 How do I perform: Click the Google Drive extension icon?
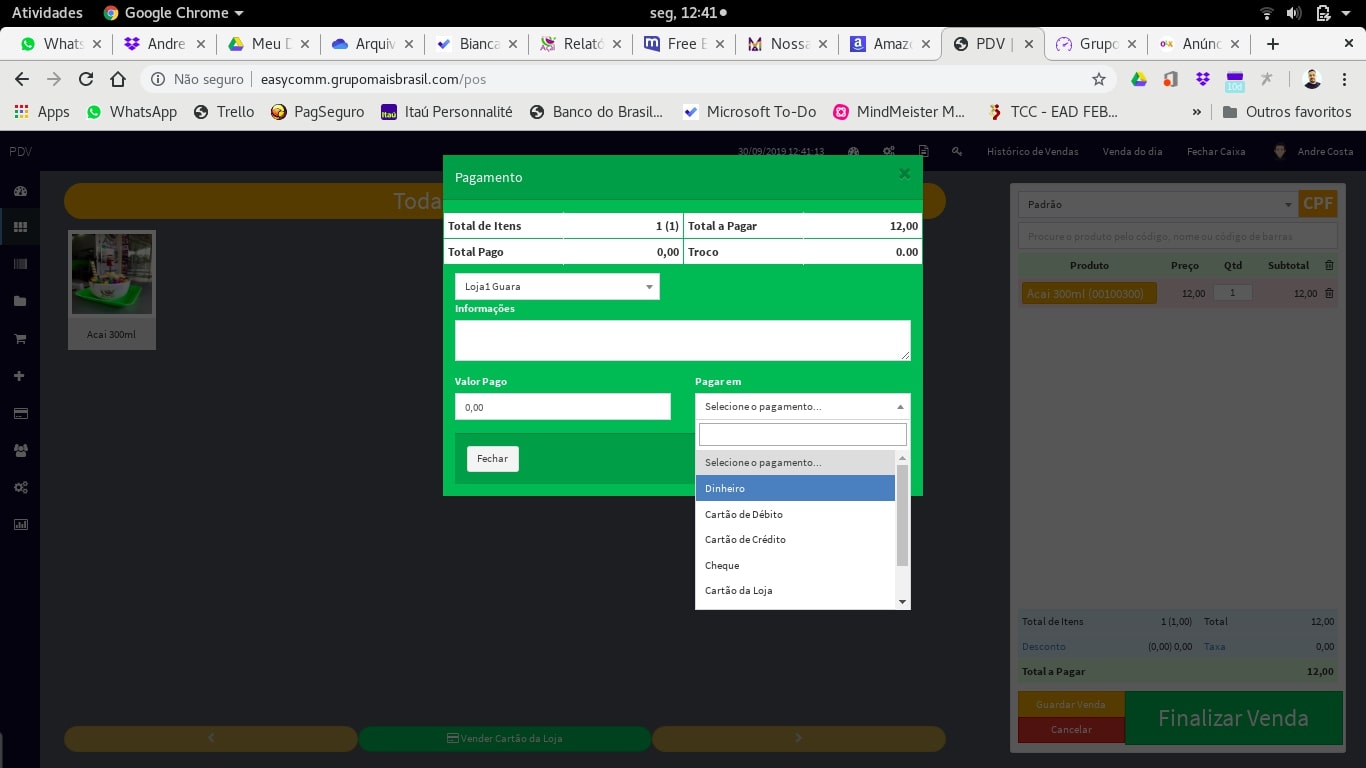1138,79
